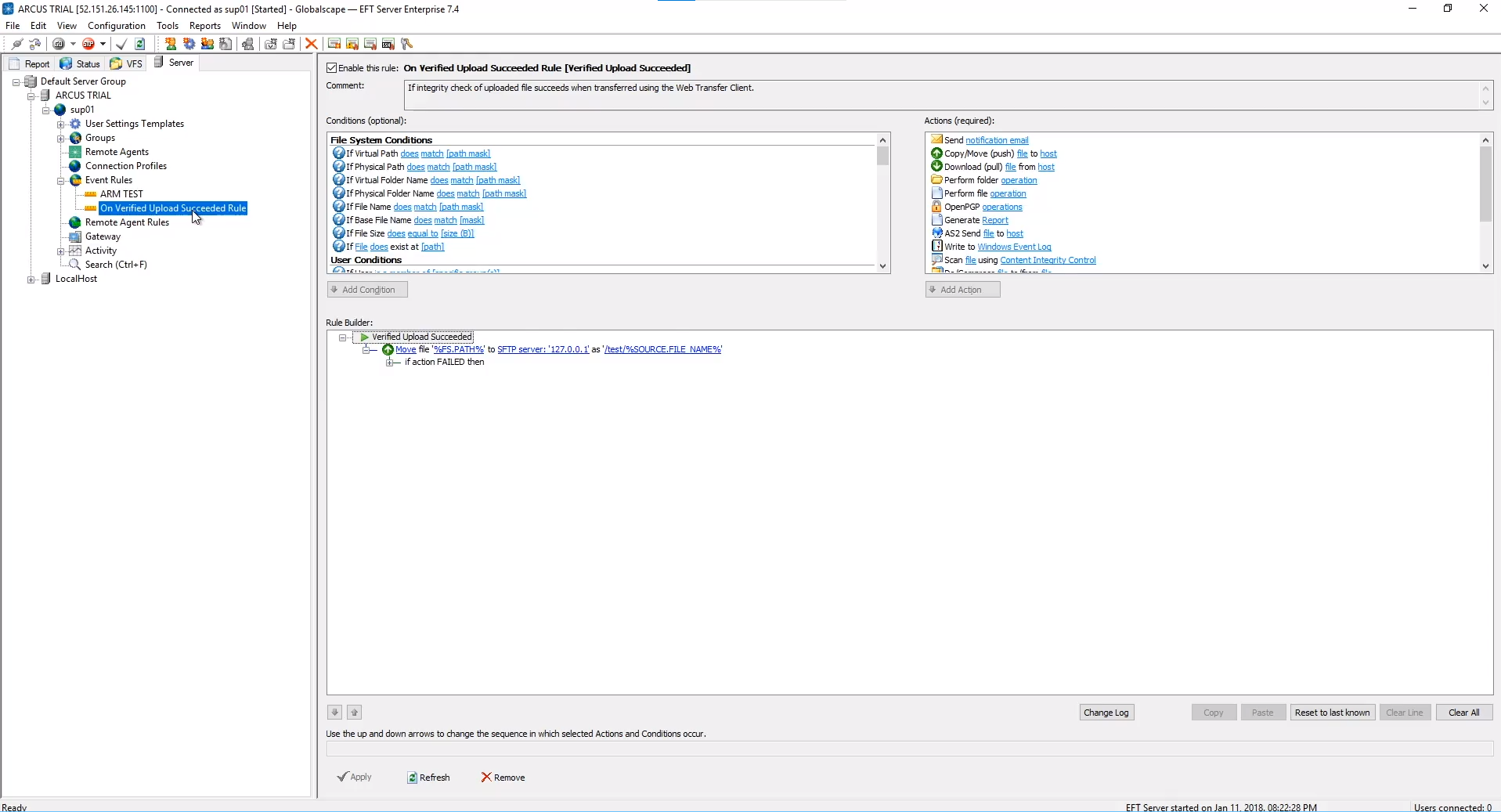This screenshot has height=812, width=1501.
Task: Open the SSH settings toolbar icon
Action: coord(388,44)
